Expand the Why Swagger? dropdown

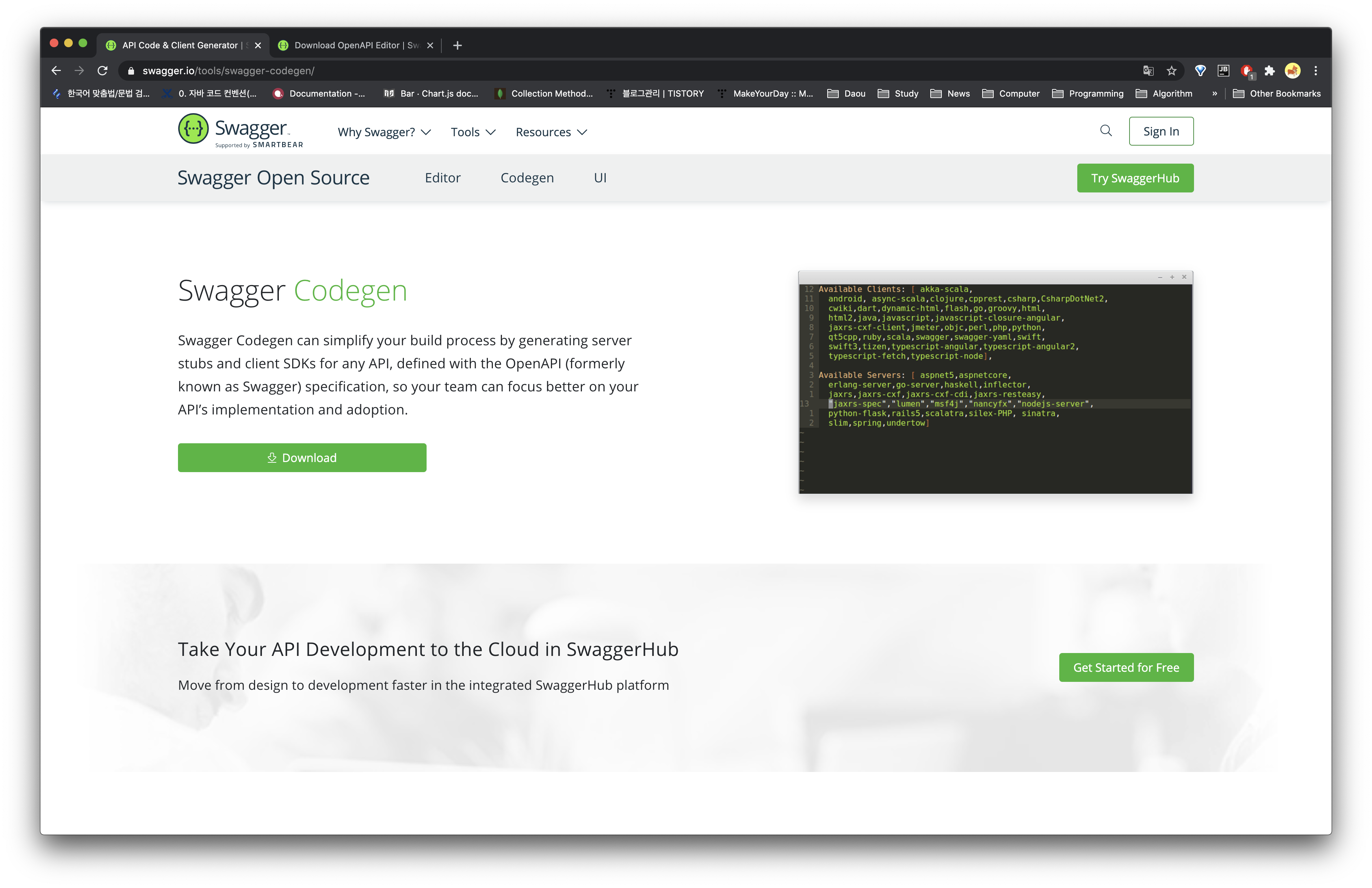[x=384, y=132]
